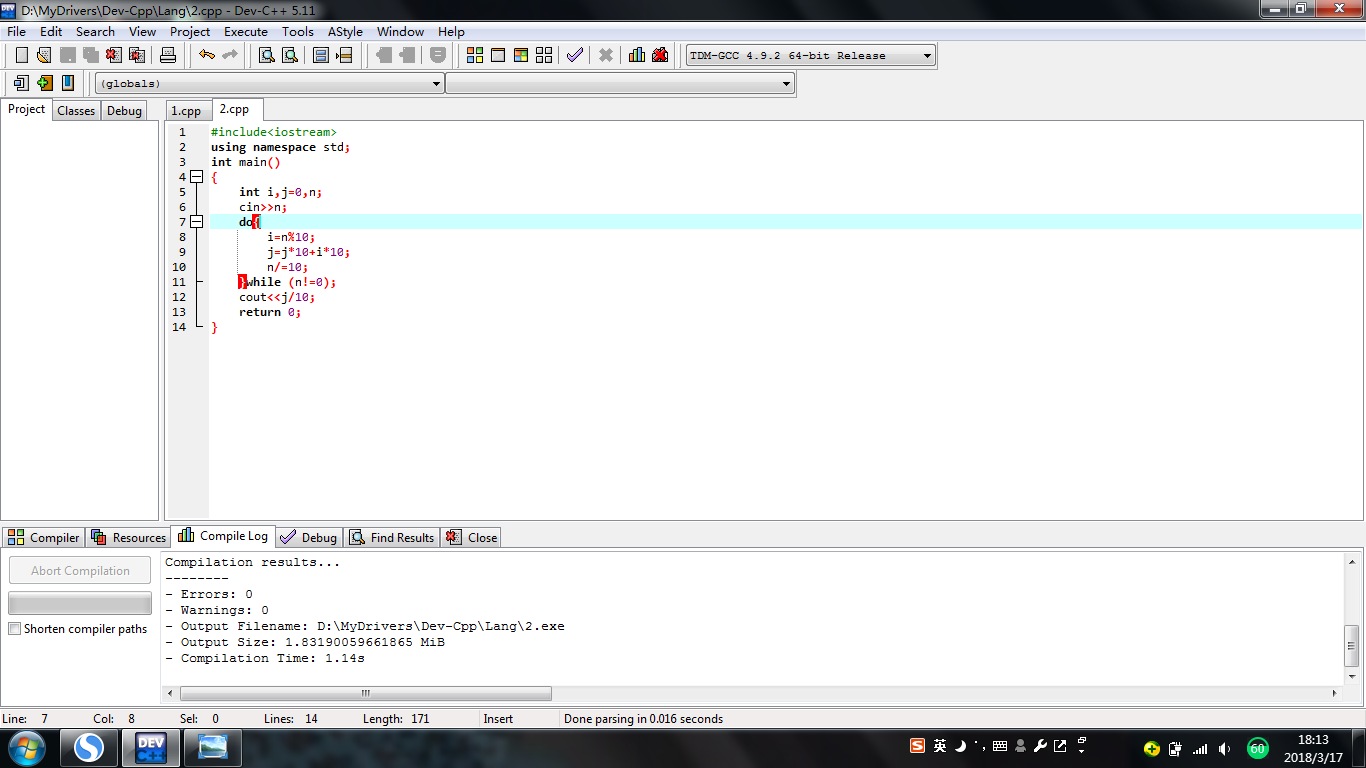The width and height of the screenshot is (1366, 768).
Task: Click the Close tab in bottom panel
Action: point(471,537)
